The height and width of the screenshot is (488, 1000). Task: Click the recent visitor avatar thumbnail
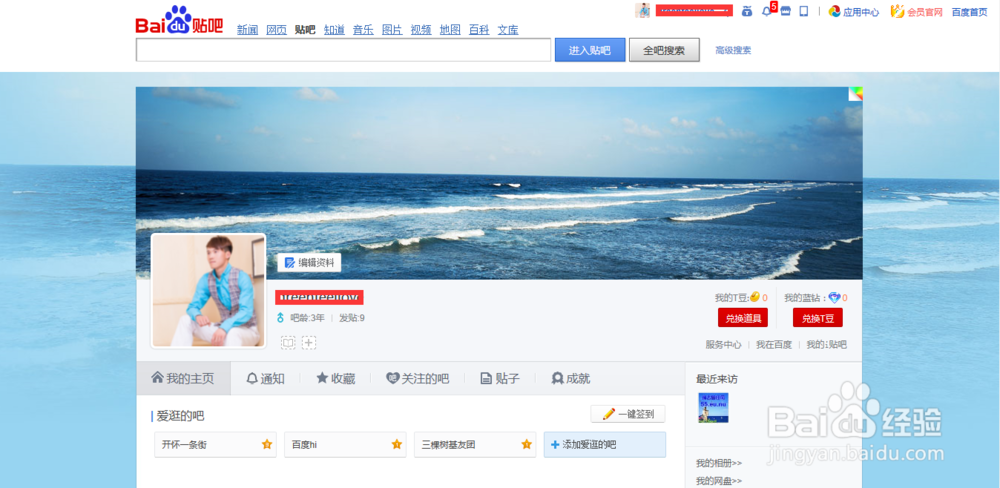(713, 408)
